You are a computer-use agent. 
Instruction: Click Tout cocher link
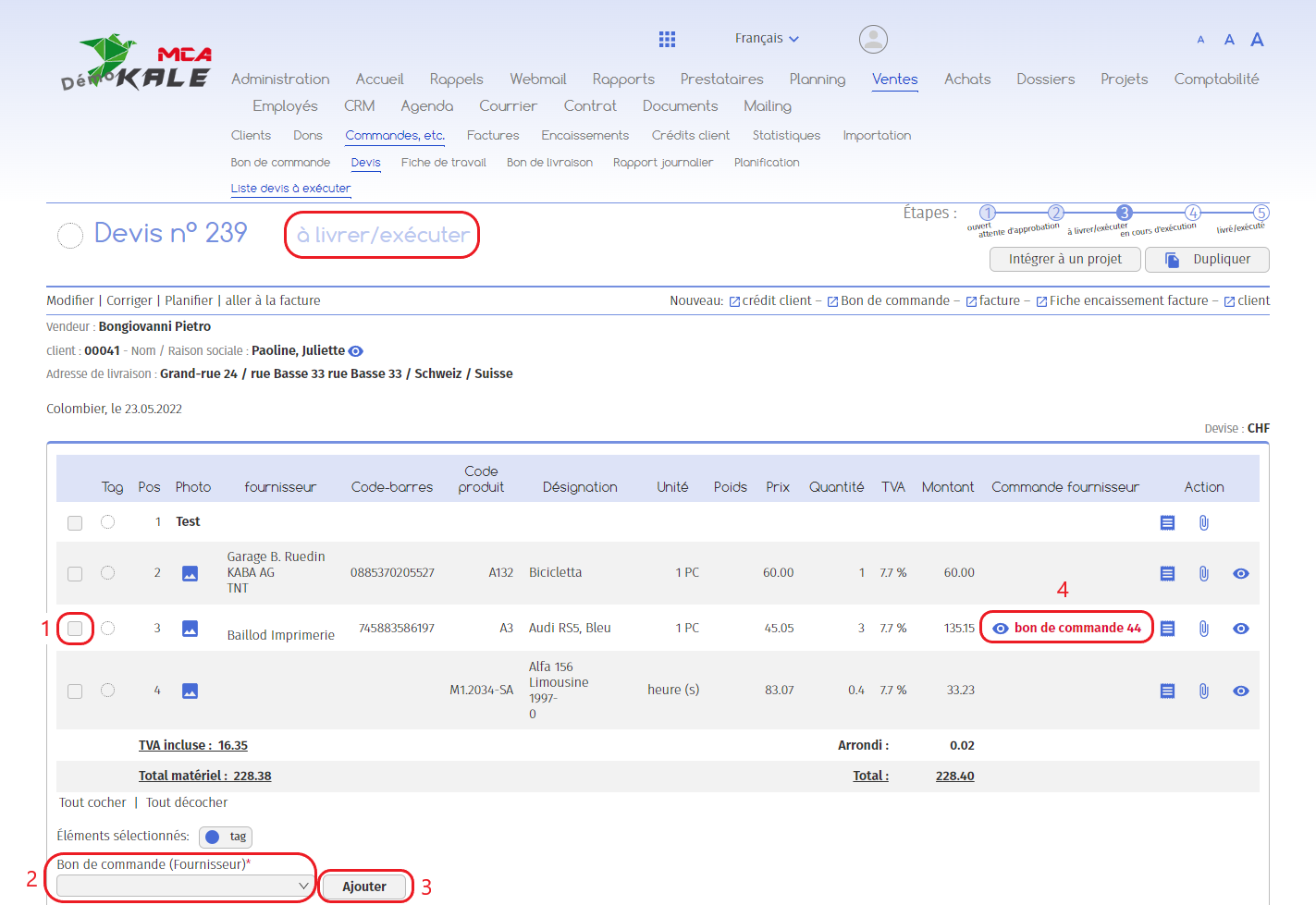click(92, 803)
